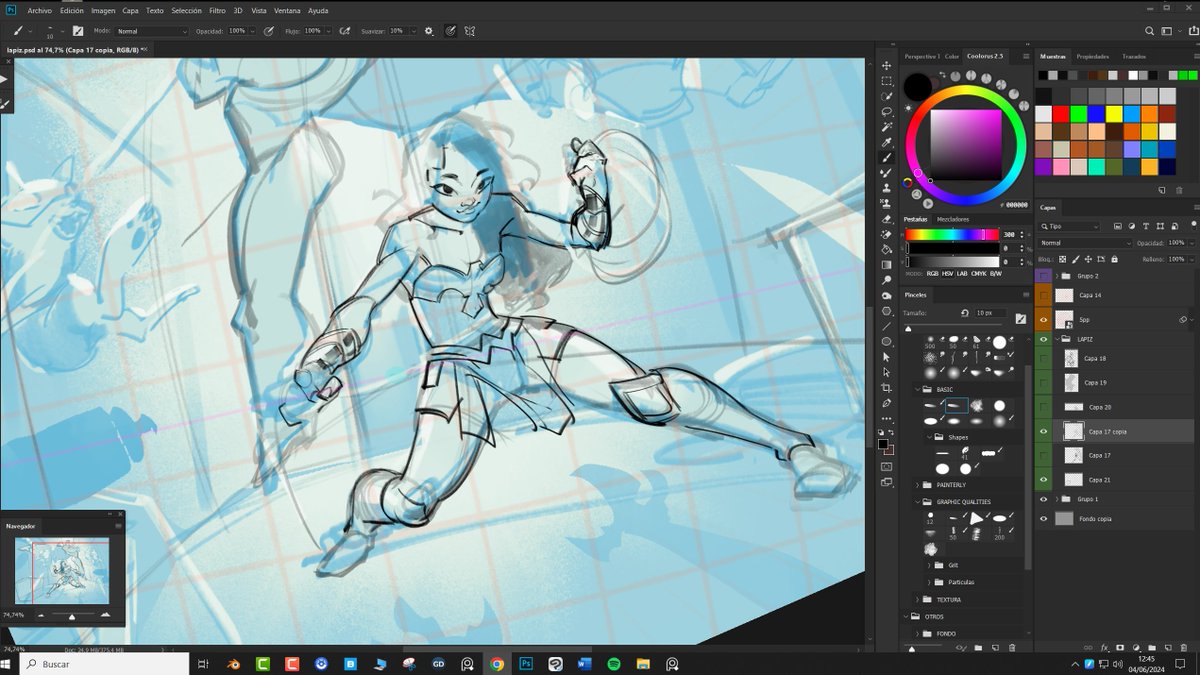
Task: Switch to the Mezcladores tab in Coolorus
Action: (953, 219)
